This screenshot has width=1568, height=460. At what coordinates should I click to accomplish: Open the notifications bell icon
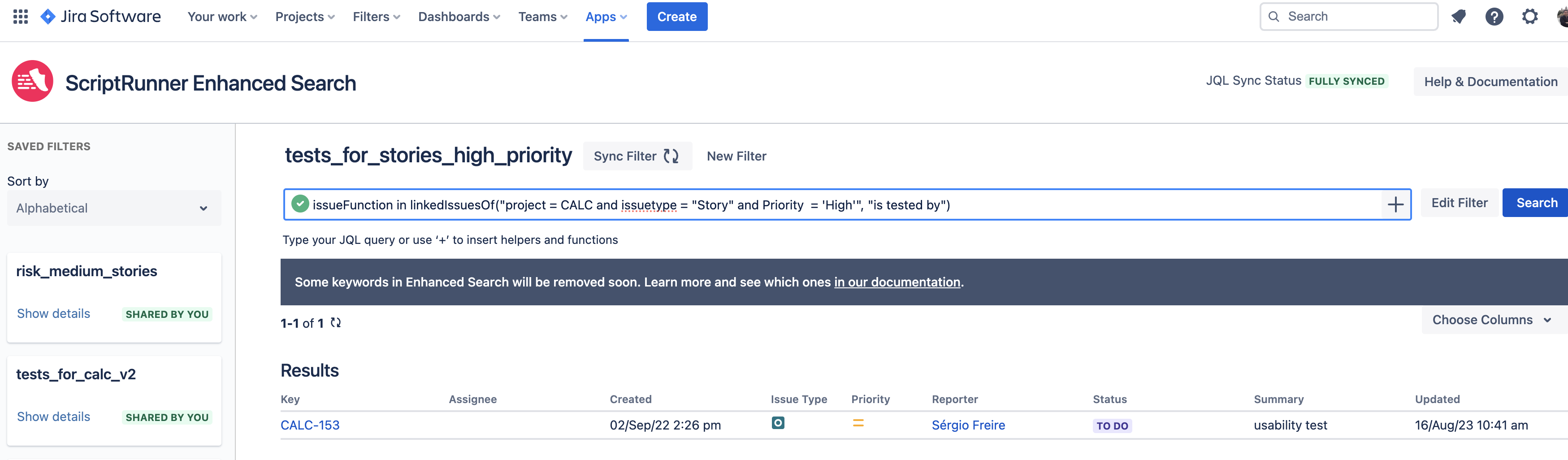pos(1459,17)
